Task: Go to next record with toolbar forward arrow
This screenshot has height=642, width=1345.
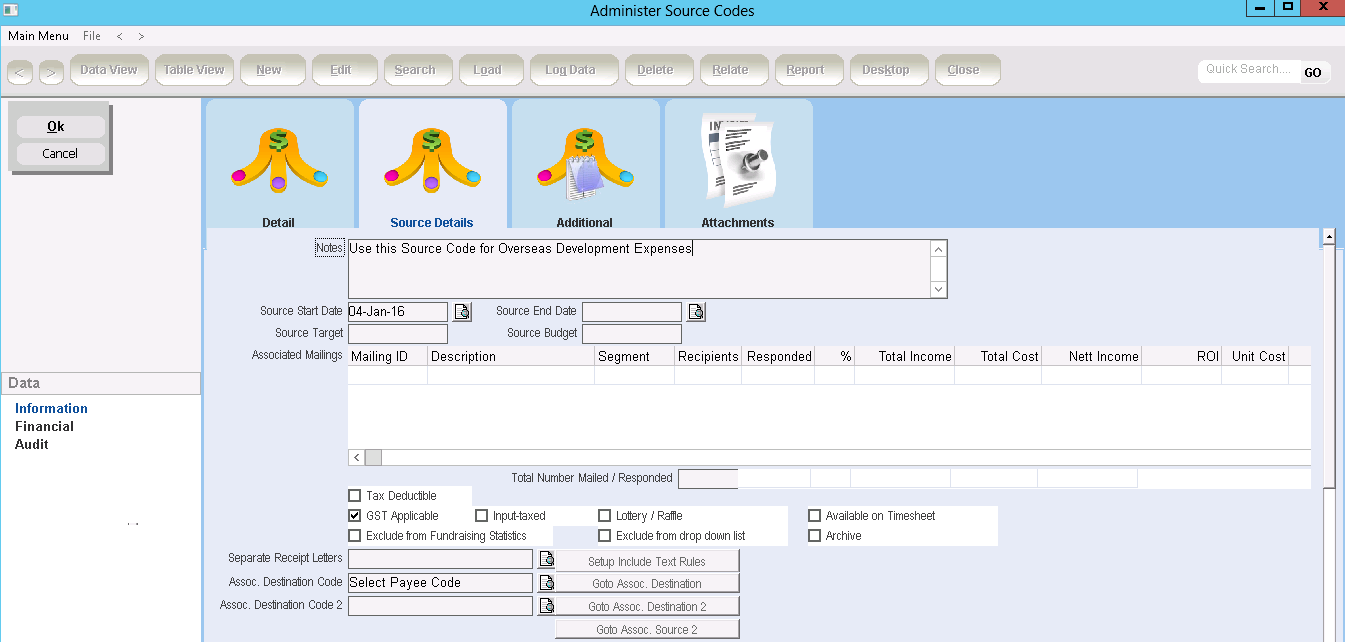Action: pyautogui.click(x=52, y=72)
